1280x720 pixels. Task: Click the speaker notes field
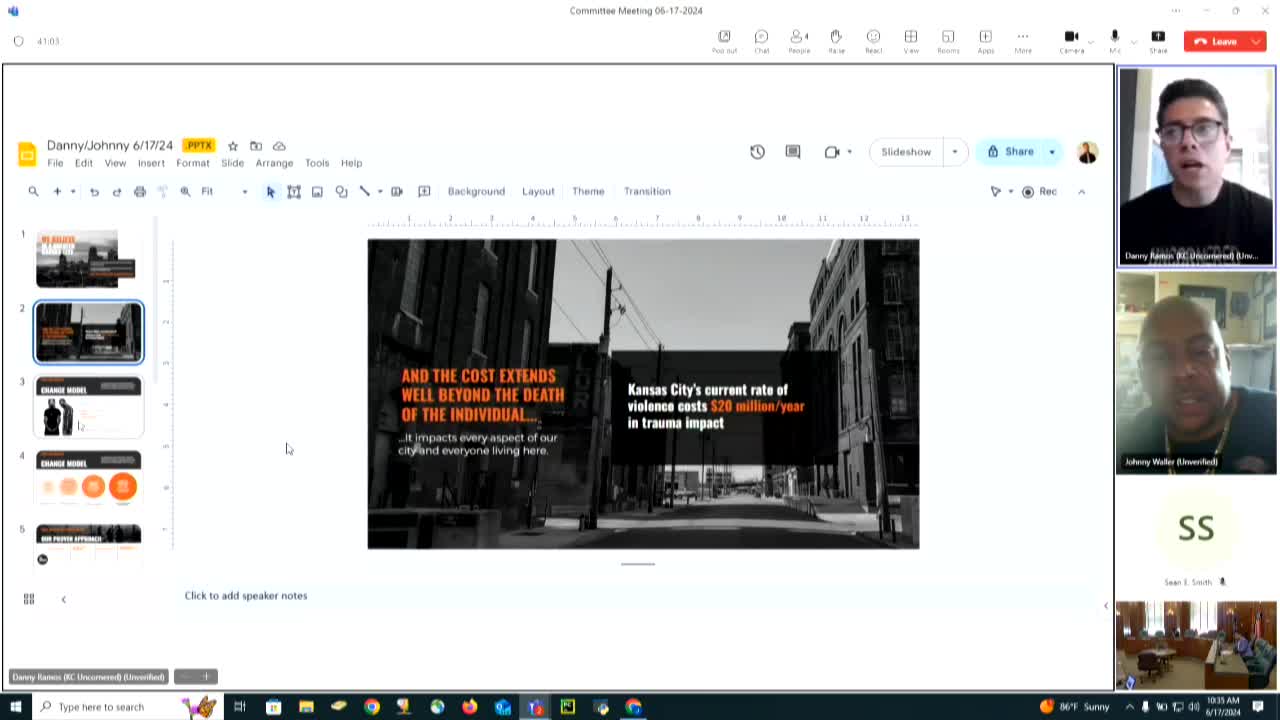246,596
